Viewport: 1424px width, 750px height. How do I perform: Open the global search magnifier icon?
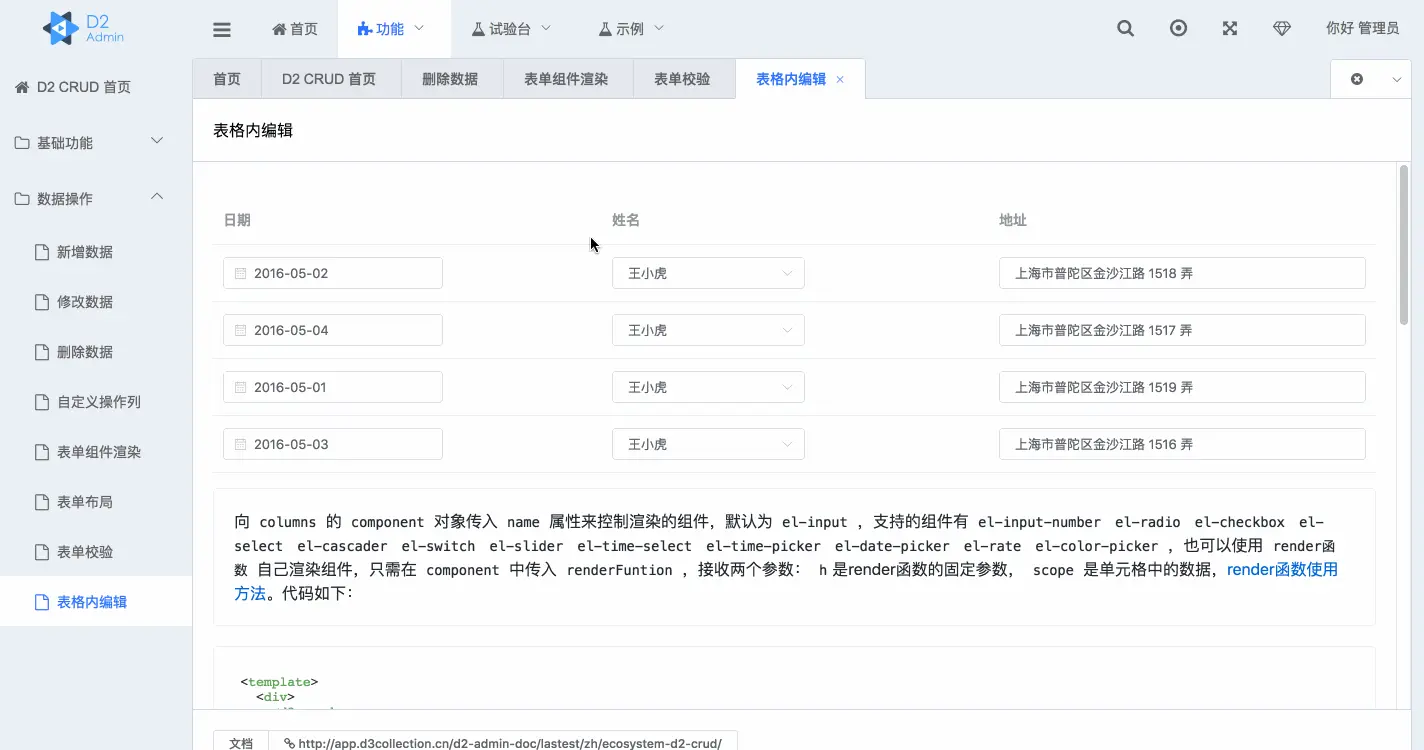pos(1124,28)
